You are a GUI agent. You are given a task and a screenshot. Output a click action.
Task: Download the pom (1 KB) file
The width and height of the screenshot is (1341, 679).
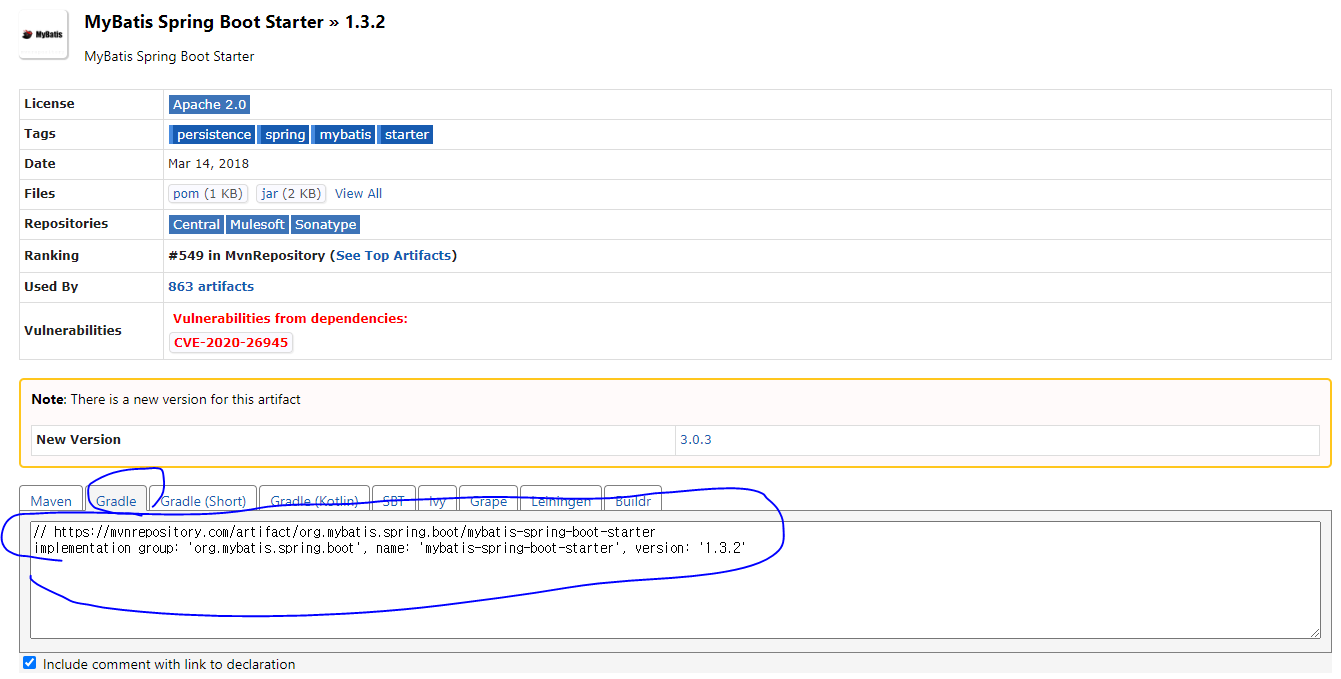click(x=207, y=194)
